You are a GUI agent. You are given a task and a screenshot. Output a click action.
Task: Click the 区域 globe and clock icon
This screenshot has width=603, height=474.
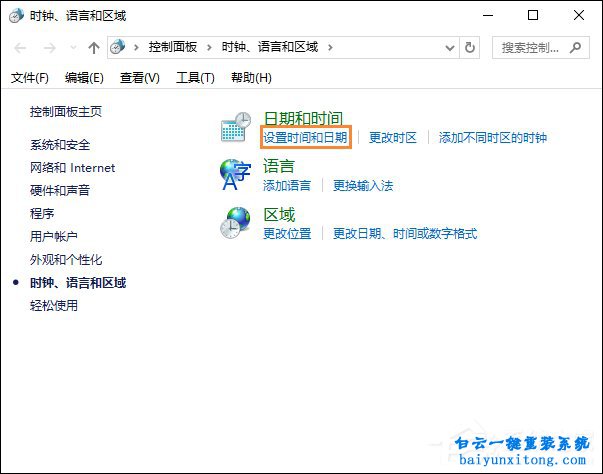[x=235, y=223]
